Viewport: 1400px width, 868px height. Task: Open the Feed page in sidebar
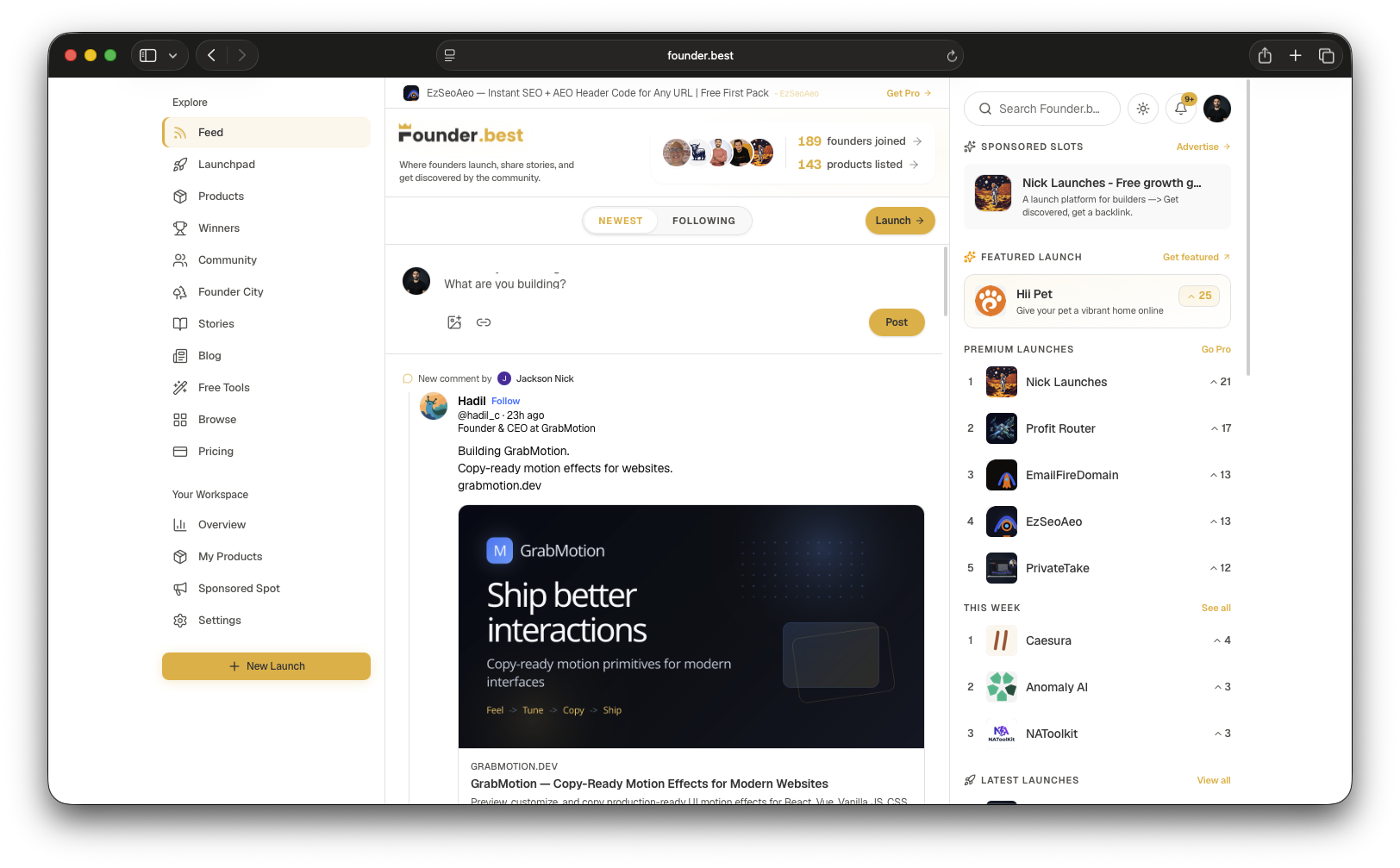tap(266, 133)
